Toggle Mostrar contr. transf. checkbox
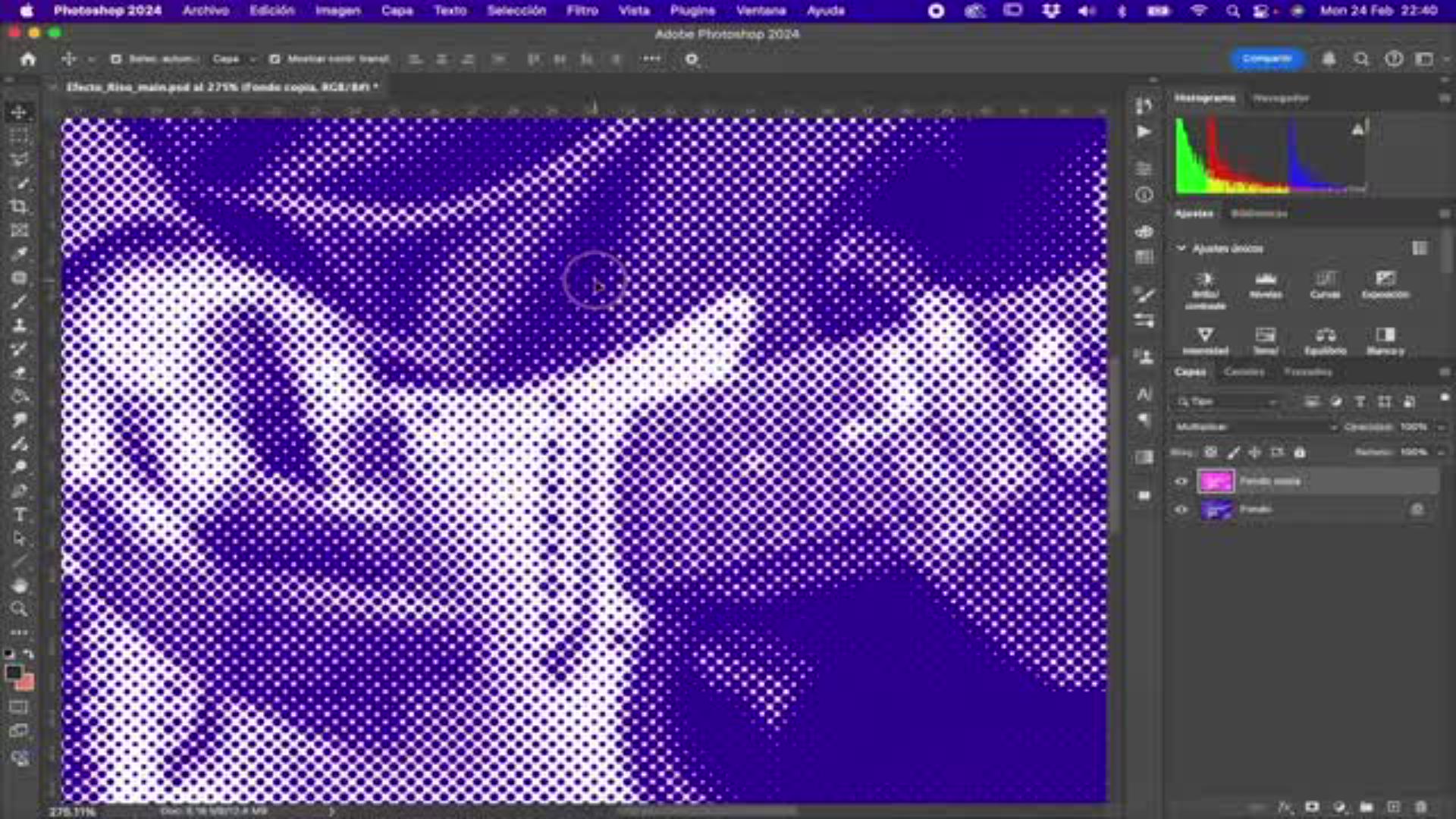This screenshot has height=819, width=1456. tap(275, 59)
